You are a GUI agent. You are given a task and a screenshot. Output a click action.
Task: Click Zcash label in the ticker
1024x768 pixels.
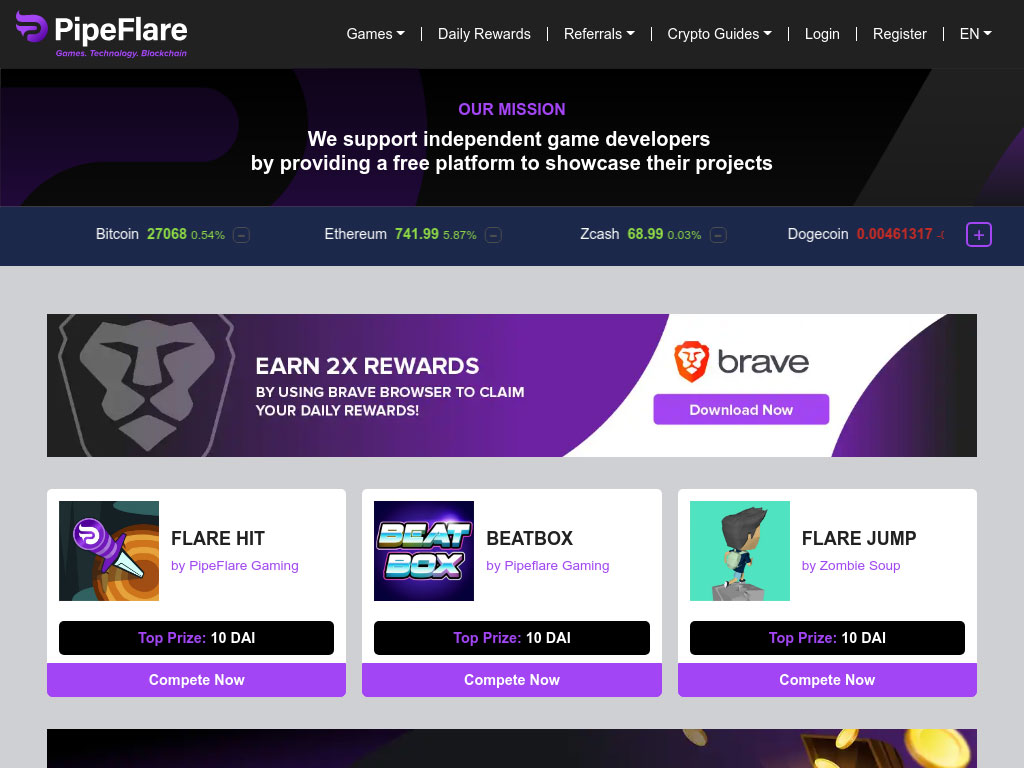coord(600,234)
